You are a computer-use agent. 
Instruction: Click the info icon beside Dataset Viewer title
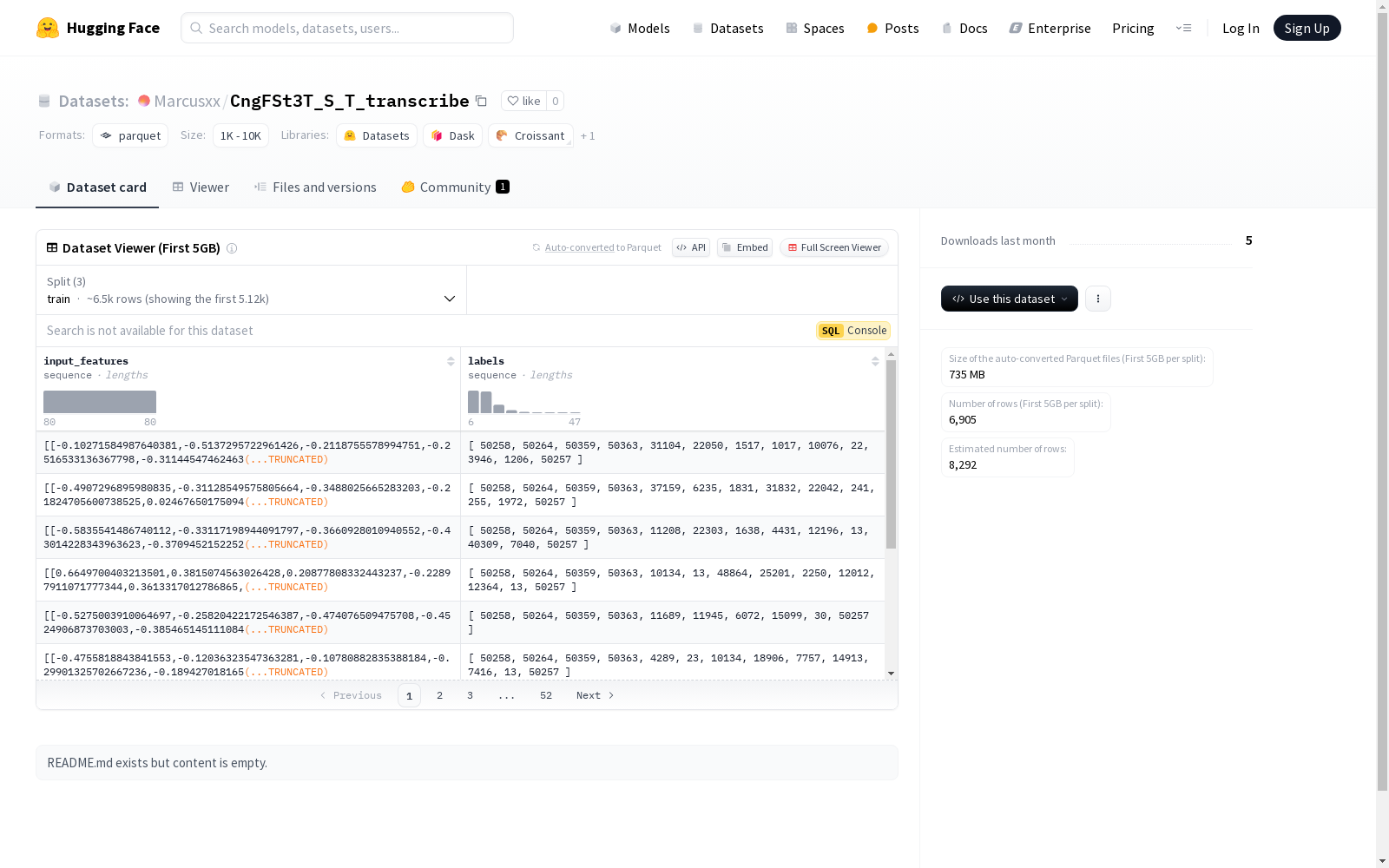(232, 248)
